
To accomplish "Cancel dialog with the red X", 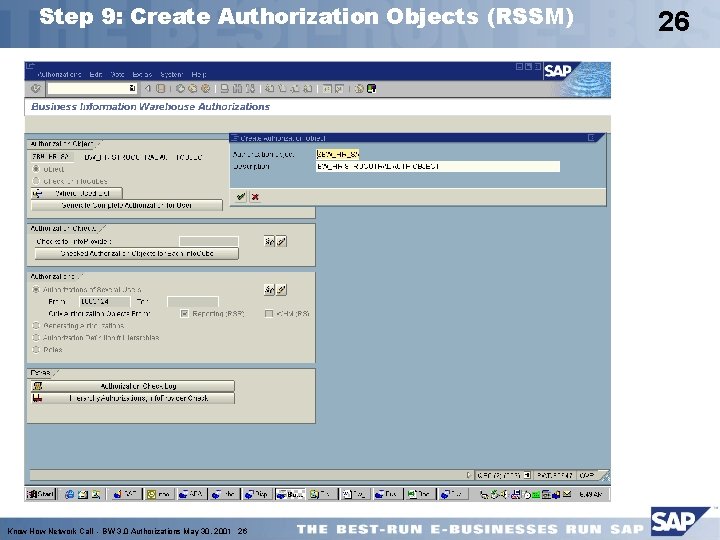I will [x=255, y=197].
